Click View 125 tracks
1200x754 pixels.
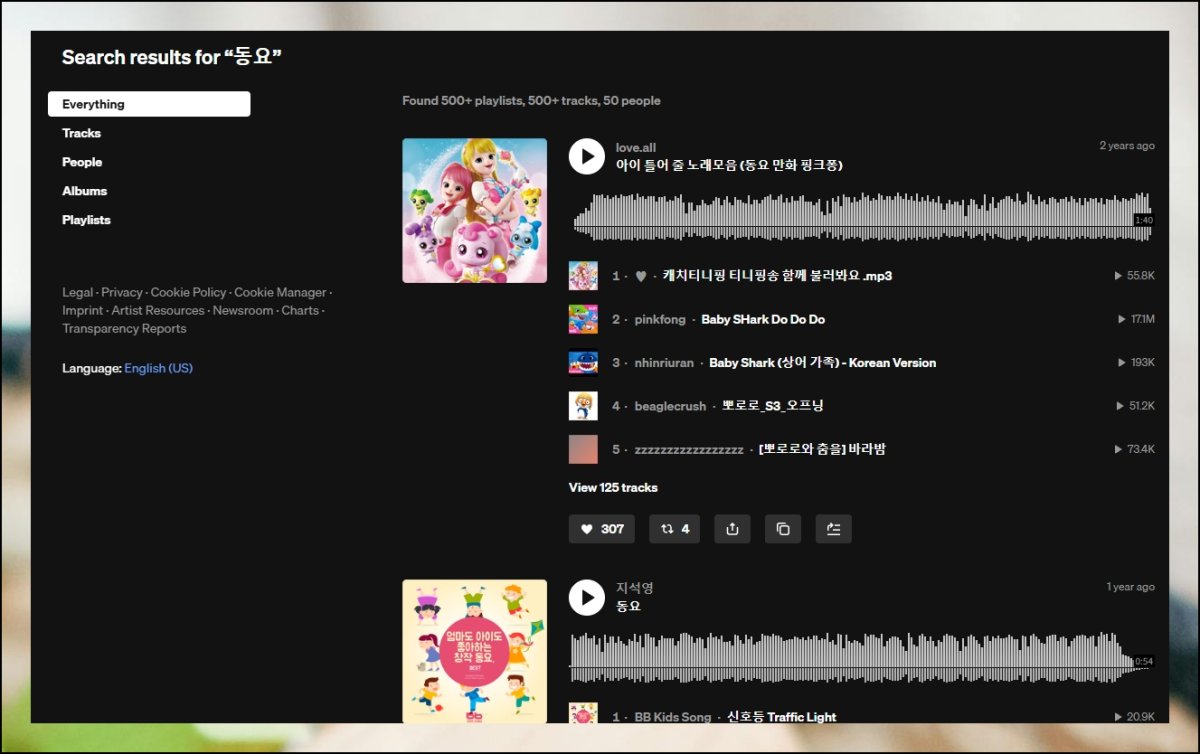coord(613,488)
